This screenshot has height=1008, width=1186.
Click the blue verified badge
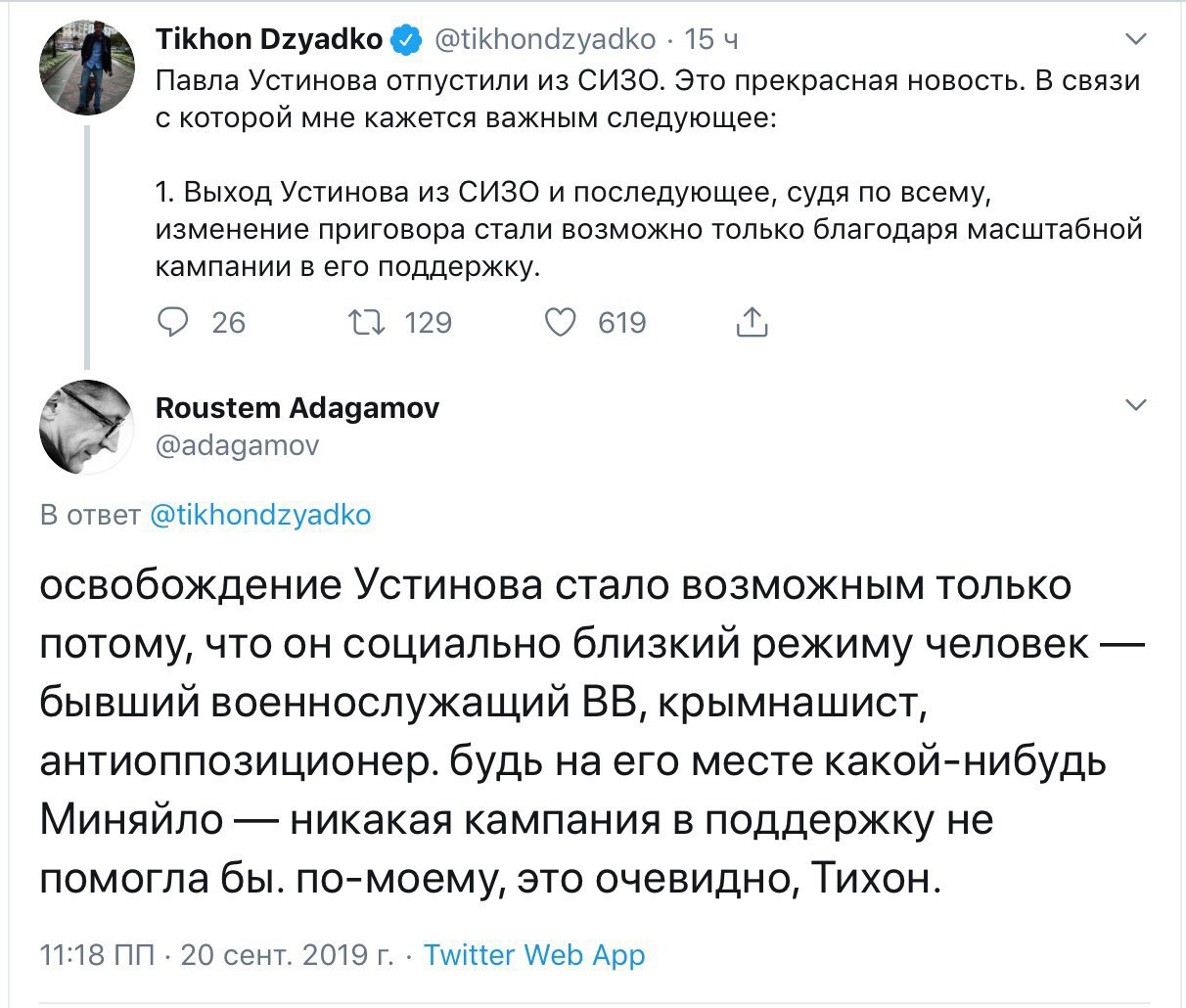tap(406, 40)
